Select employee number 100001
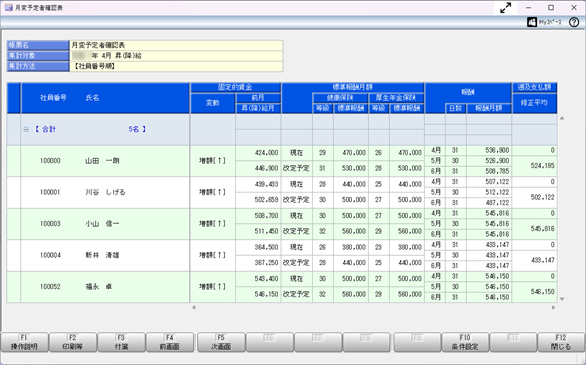The image size is (586, 365). click(x=50, y=192)
